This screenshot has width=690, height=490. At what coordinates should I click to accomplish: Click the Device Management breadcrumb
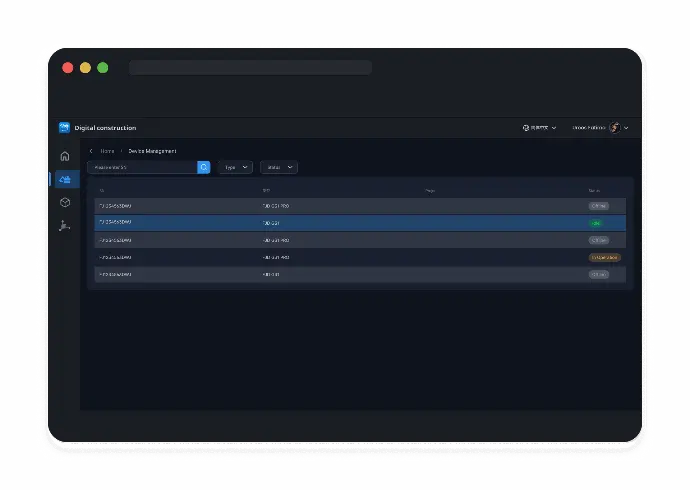(152, 150)
